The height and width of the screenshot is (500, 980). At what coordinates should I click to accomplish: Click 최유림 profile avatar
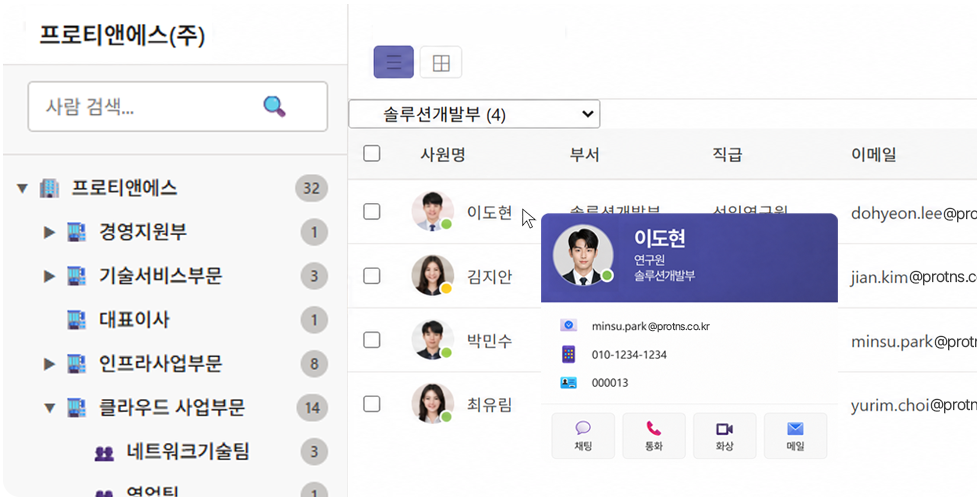tap(432, 403)
